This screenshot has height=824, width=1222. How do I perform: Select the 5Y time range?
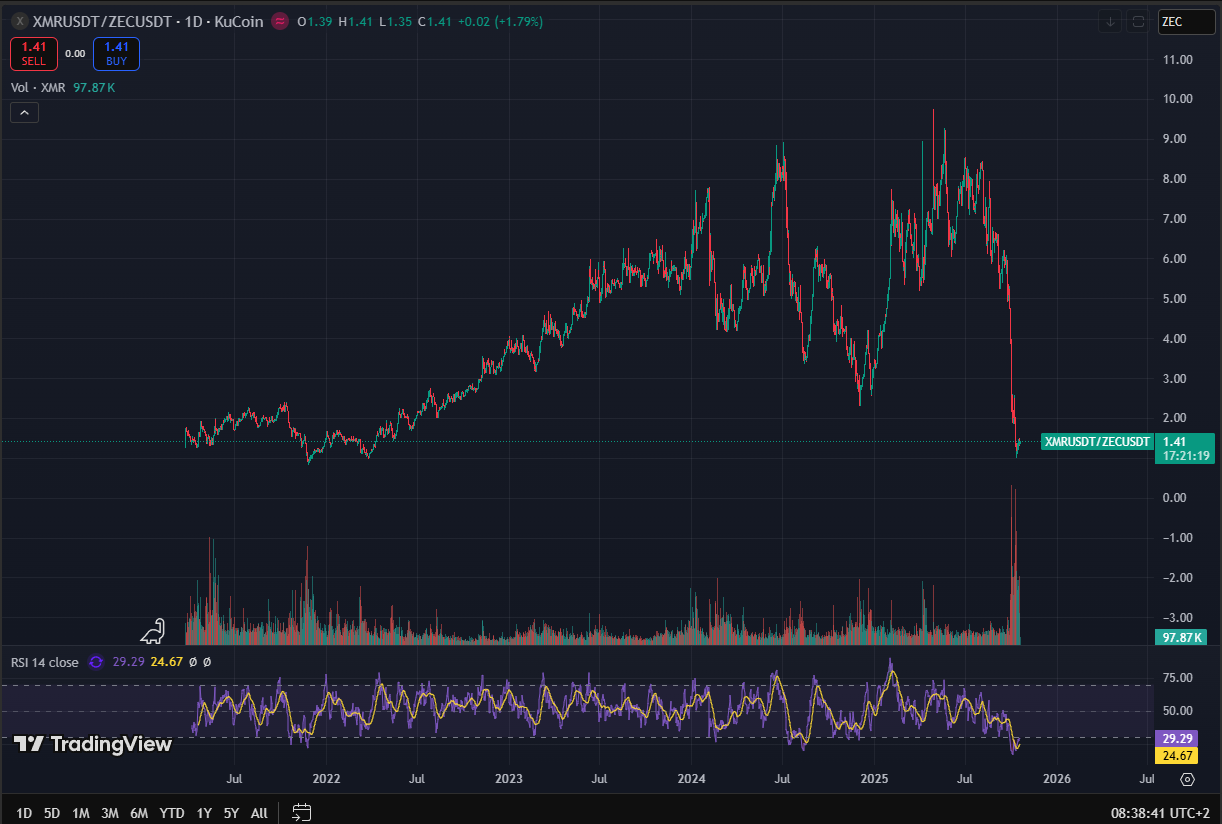pyautogui.click(x=231, y=813)
